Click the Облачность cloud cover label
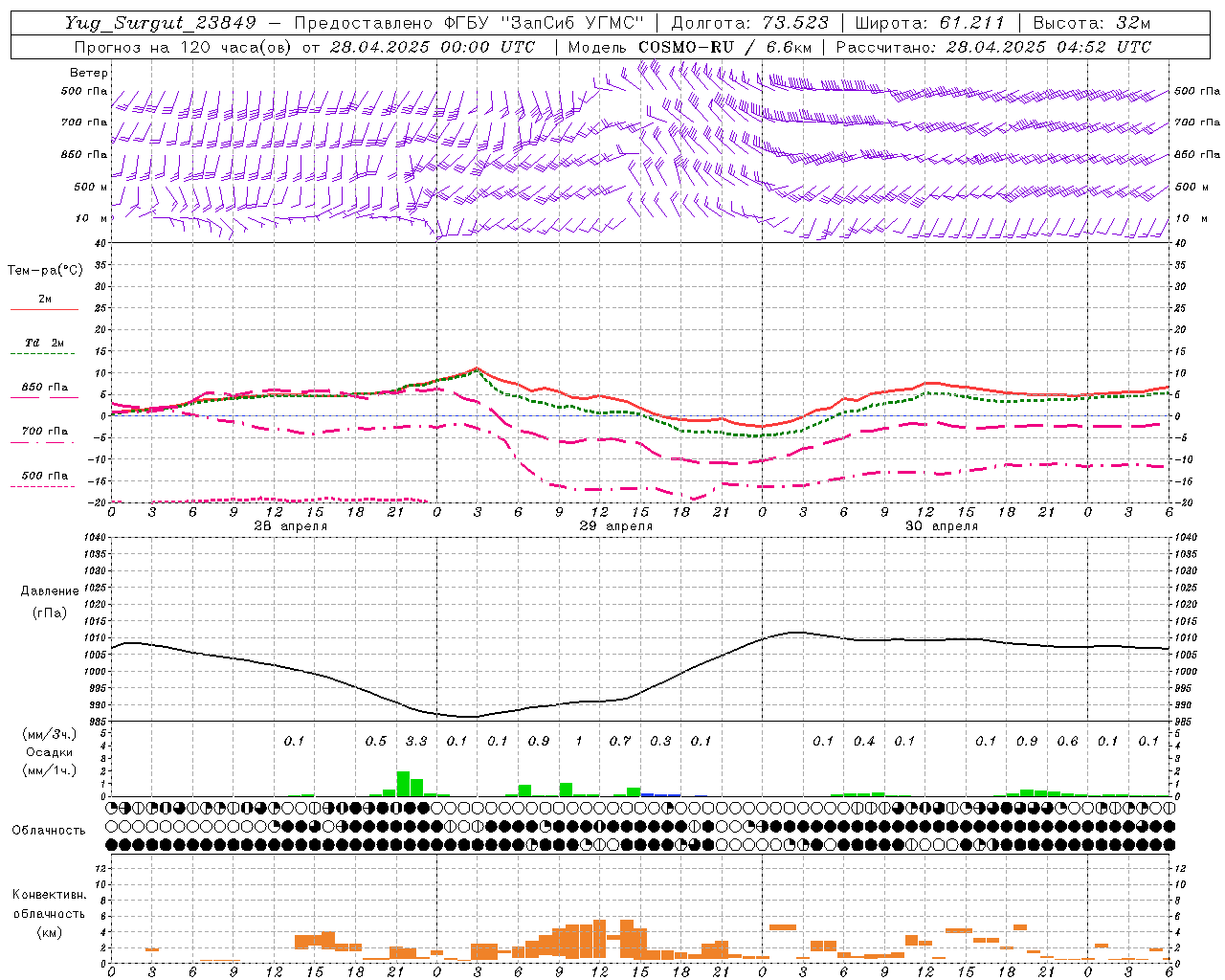This screenshot has height=980, width=1225. click(49, 831)
